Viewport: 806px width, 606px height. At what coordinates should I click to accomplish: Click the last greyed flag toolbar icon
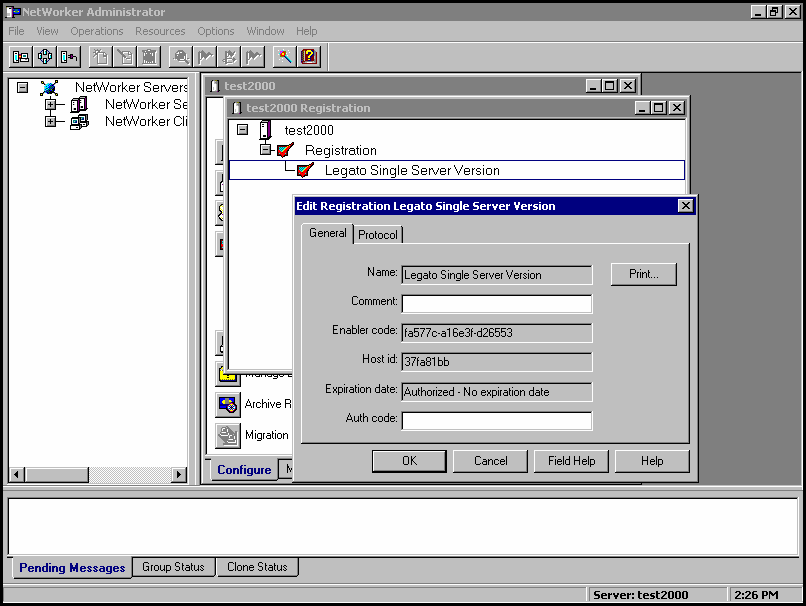[x=253, y=57]
